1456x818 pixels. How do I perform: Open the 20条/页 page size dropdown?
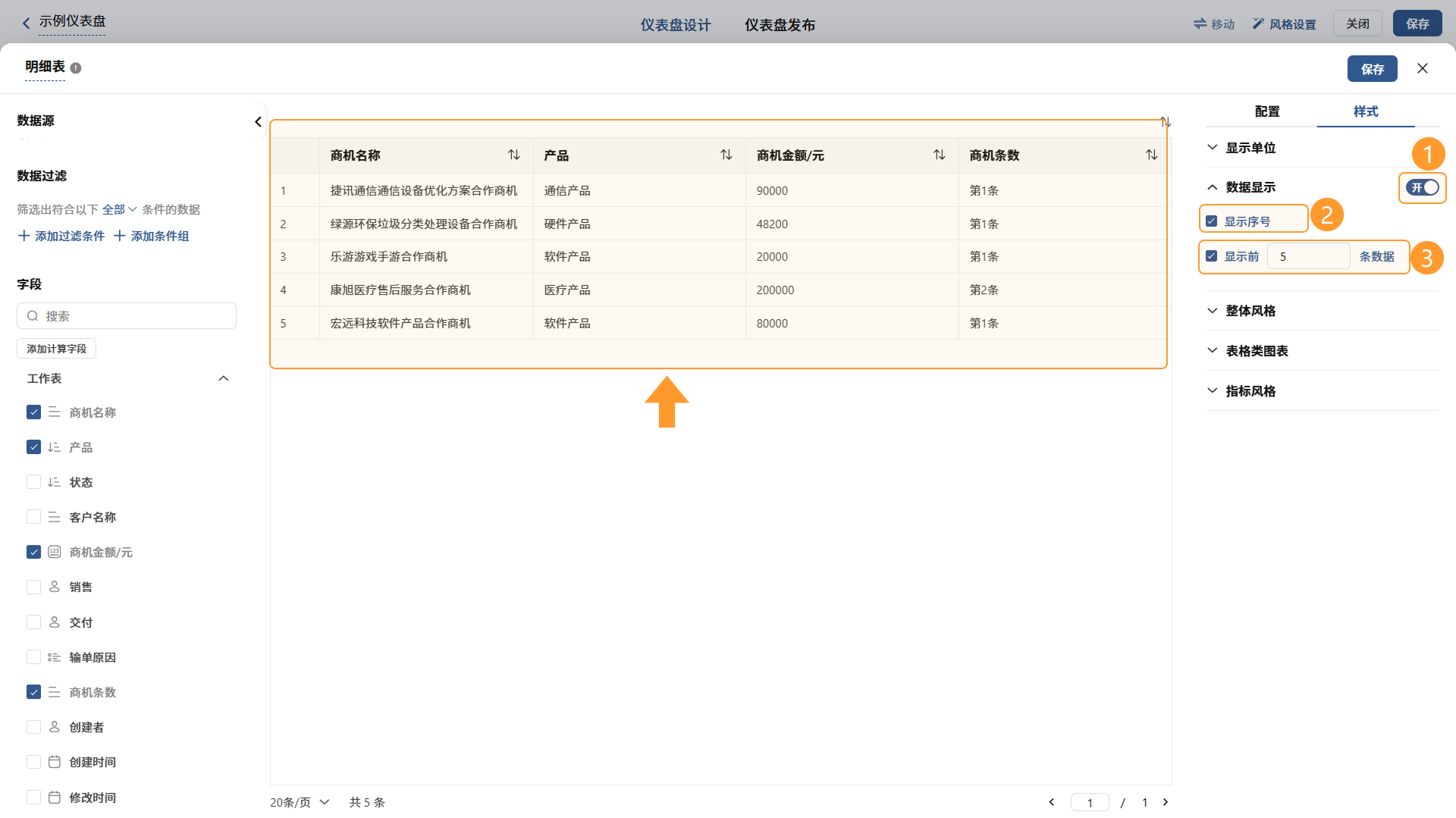(300, 802)
